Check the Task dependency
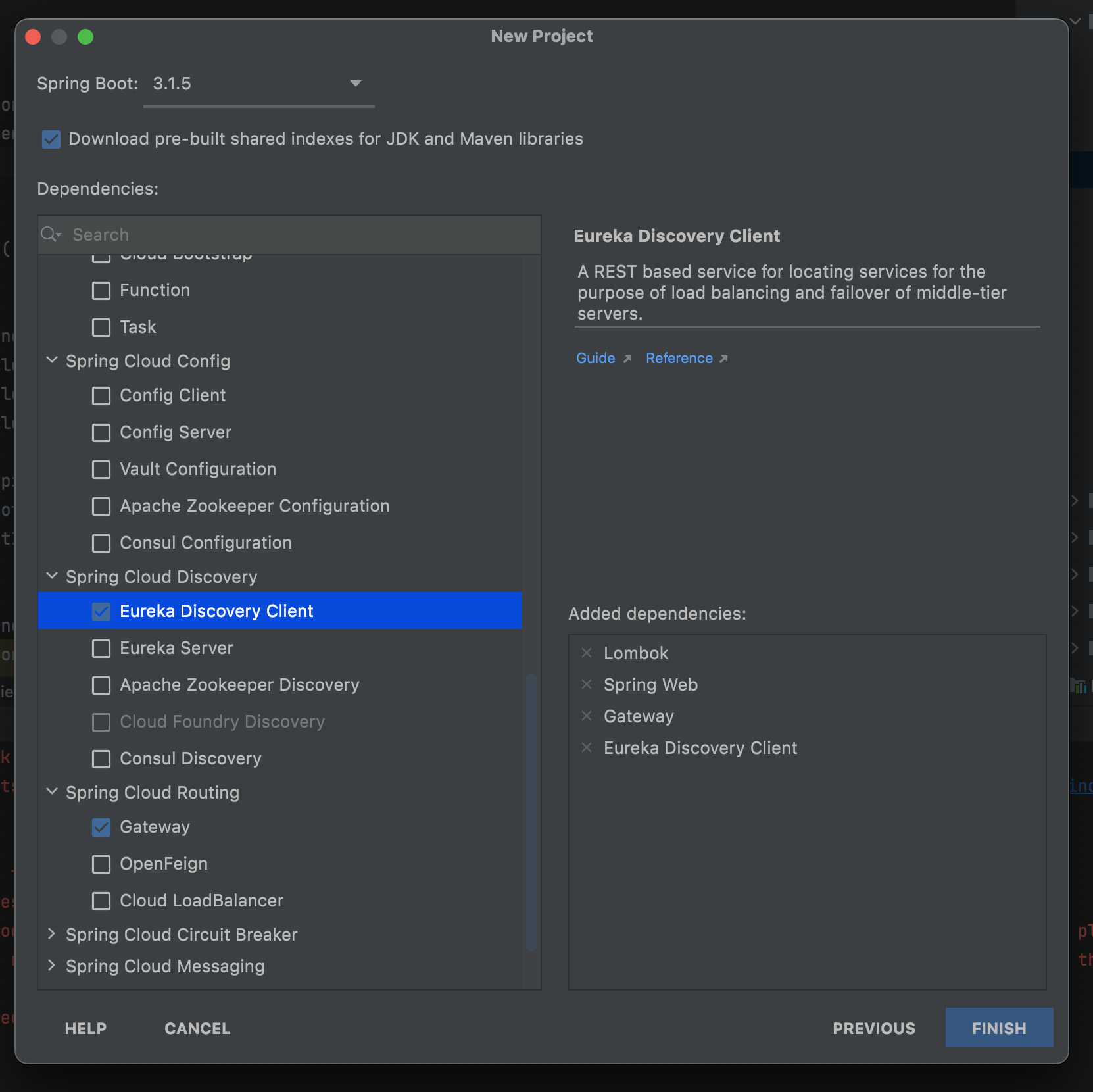The height and width of the screenshot is (1092, 1093). click(x=101, y=327)
